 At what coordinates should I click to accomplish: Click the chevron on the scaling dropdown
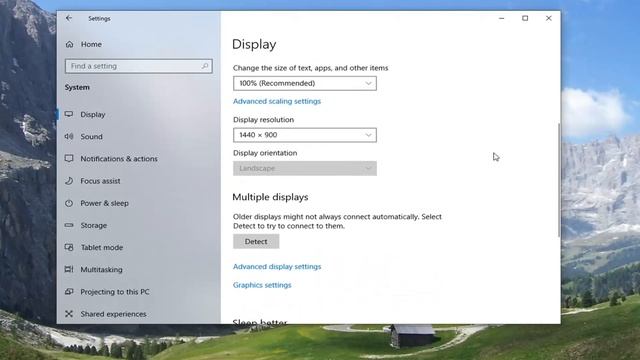coord(369,83)
